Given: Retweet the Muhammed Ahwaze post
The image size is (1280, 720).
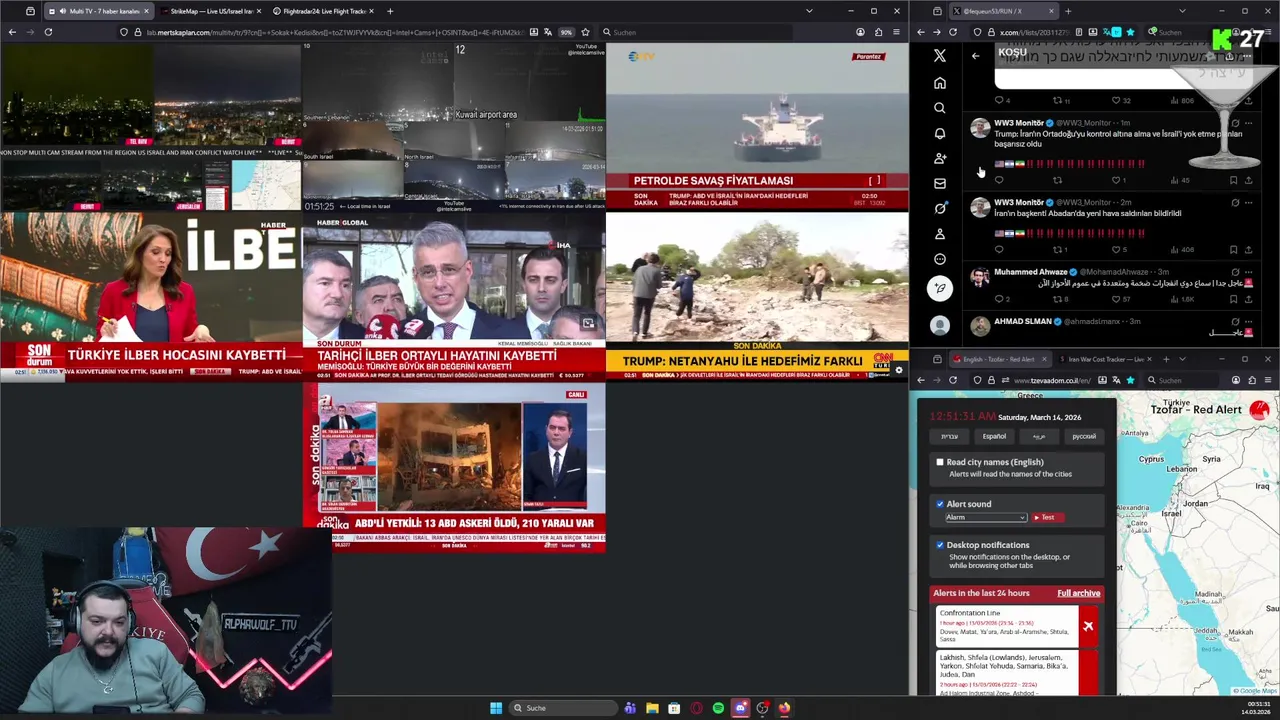Looking at the screenshot, I should [1057, 299].
